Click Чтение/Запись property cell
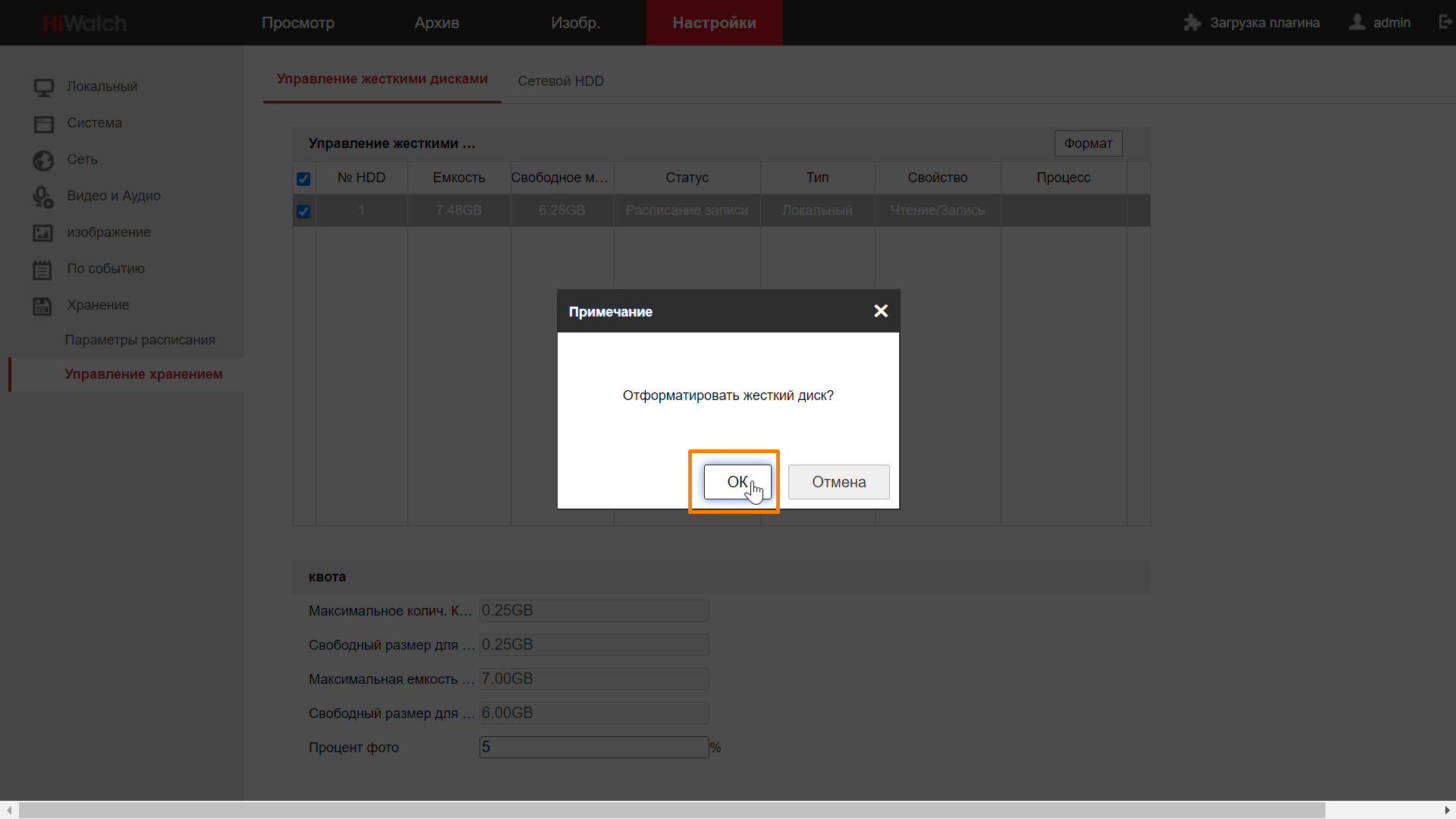 click(937, 210)
